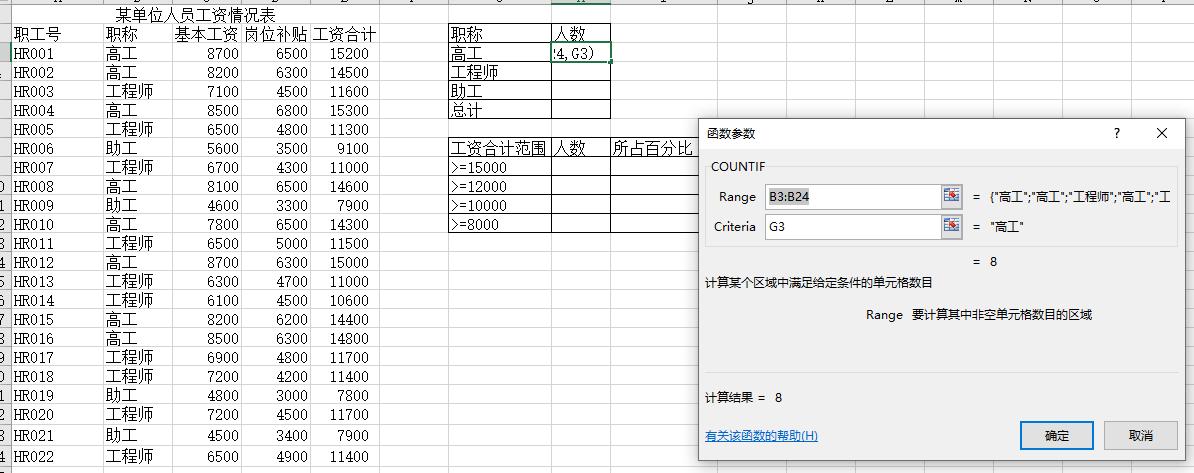Select the 总计 cell
The height and width of the screenshot is (473, 1194).
click(x=500, y=110)
